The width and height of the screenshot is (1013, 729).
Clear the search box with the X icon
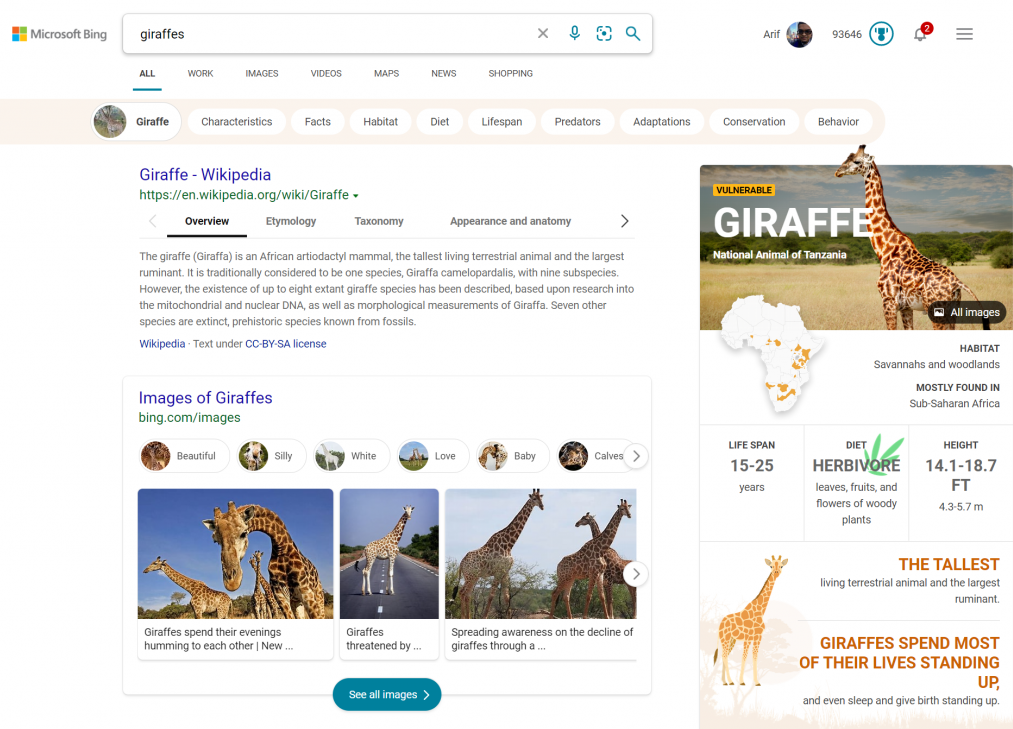[543, 34]
